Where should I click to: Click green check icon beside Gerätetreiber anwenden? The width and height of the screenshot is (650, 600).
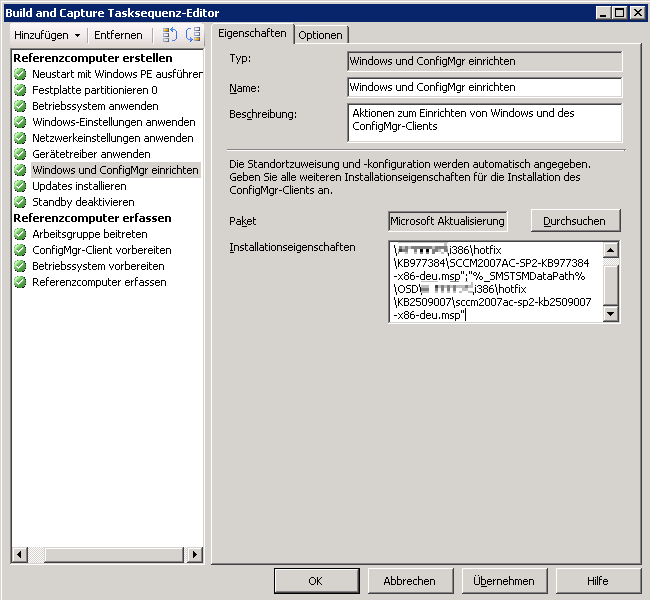(20, 154)
